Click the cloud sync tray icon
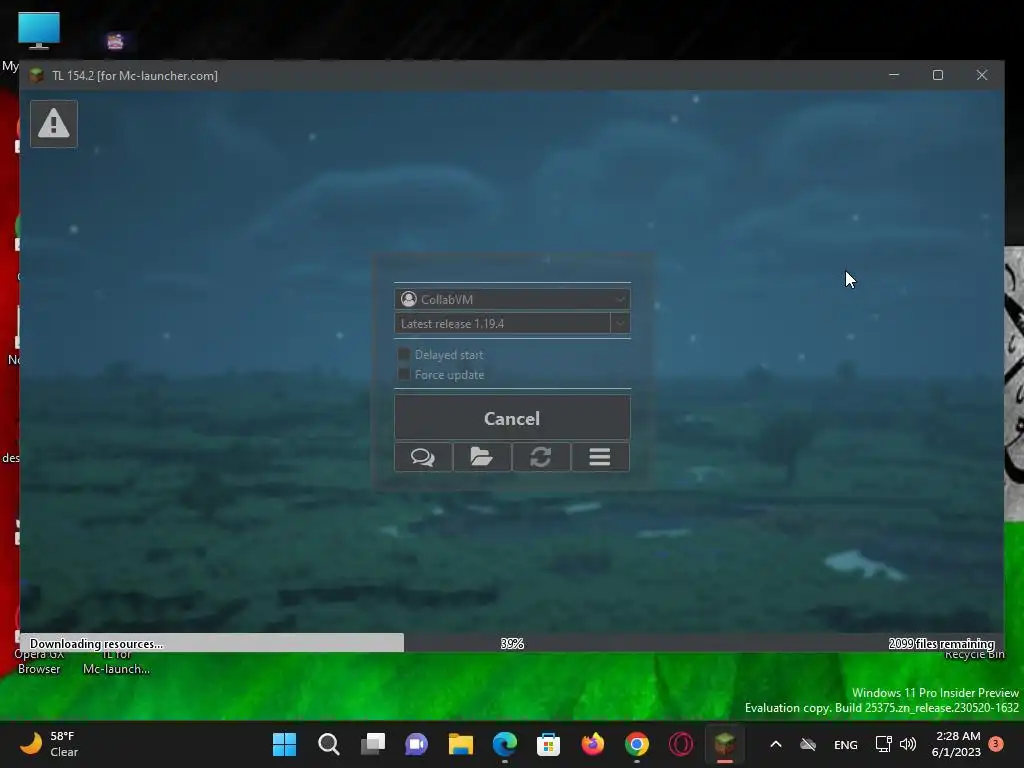Image resolution: width=1024 pixels, height=768 pixels. pos(808,744)
